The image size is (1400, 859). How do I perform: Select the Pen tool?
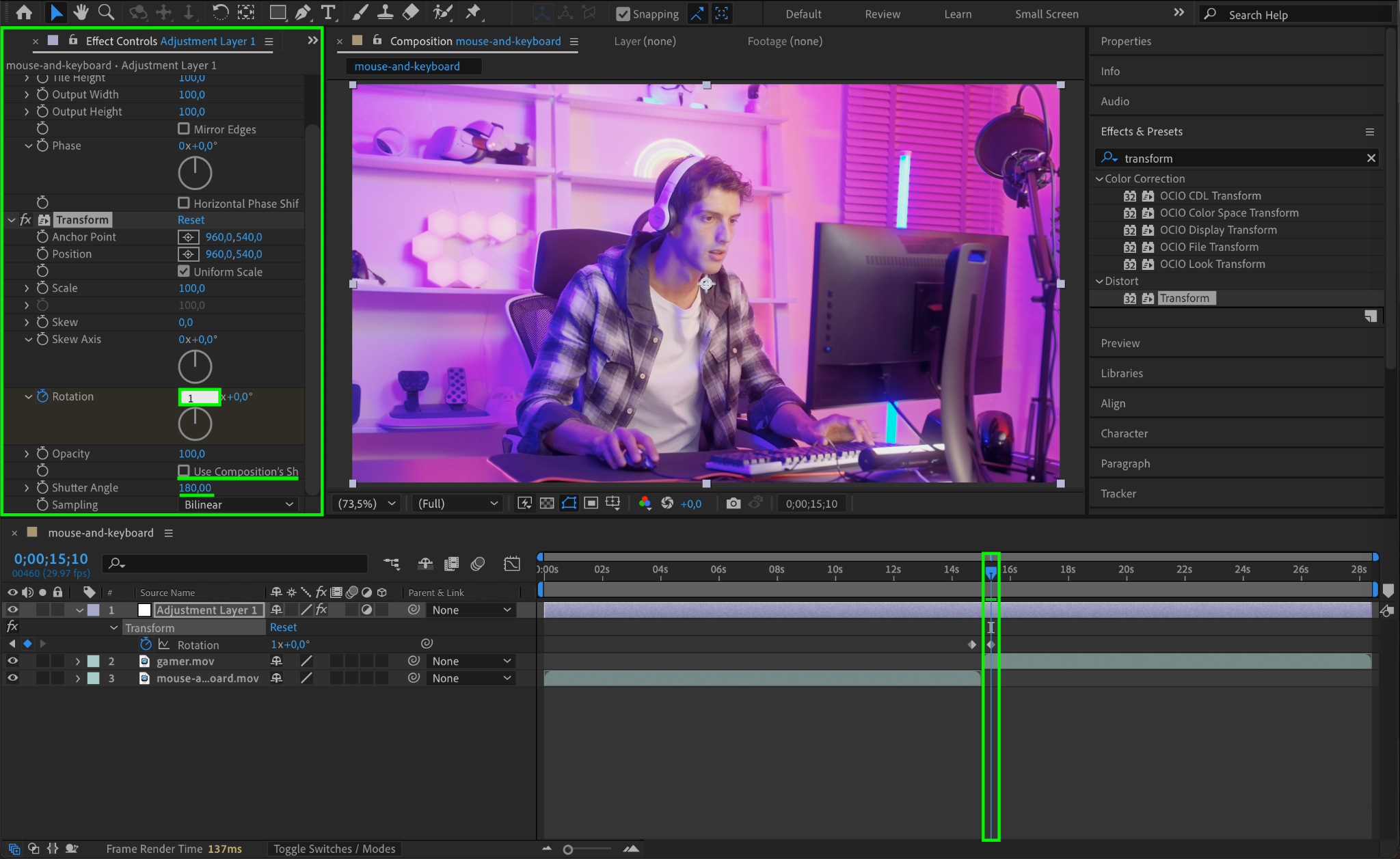pos(302,12)
